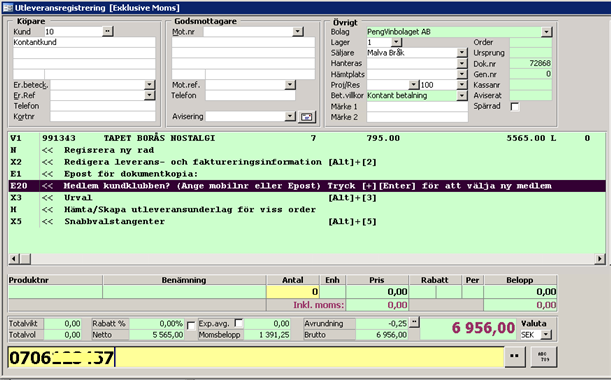Select row V1 TAPET BORÅS NOSTALGI
The height and width of the screenshot is (380, 611).
pyautogui.click(x=307, y=138)
